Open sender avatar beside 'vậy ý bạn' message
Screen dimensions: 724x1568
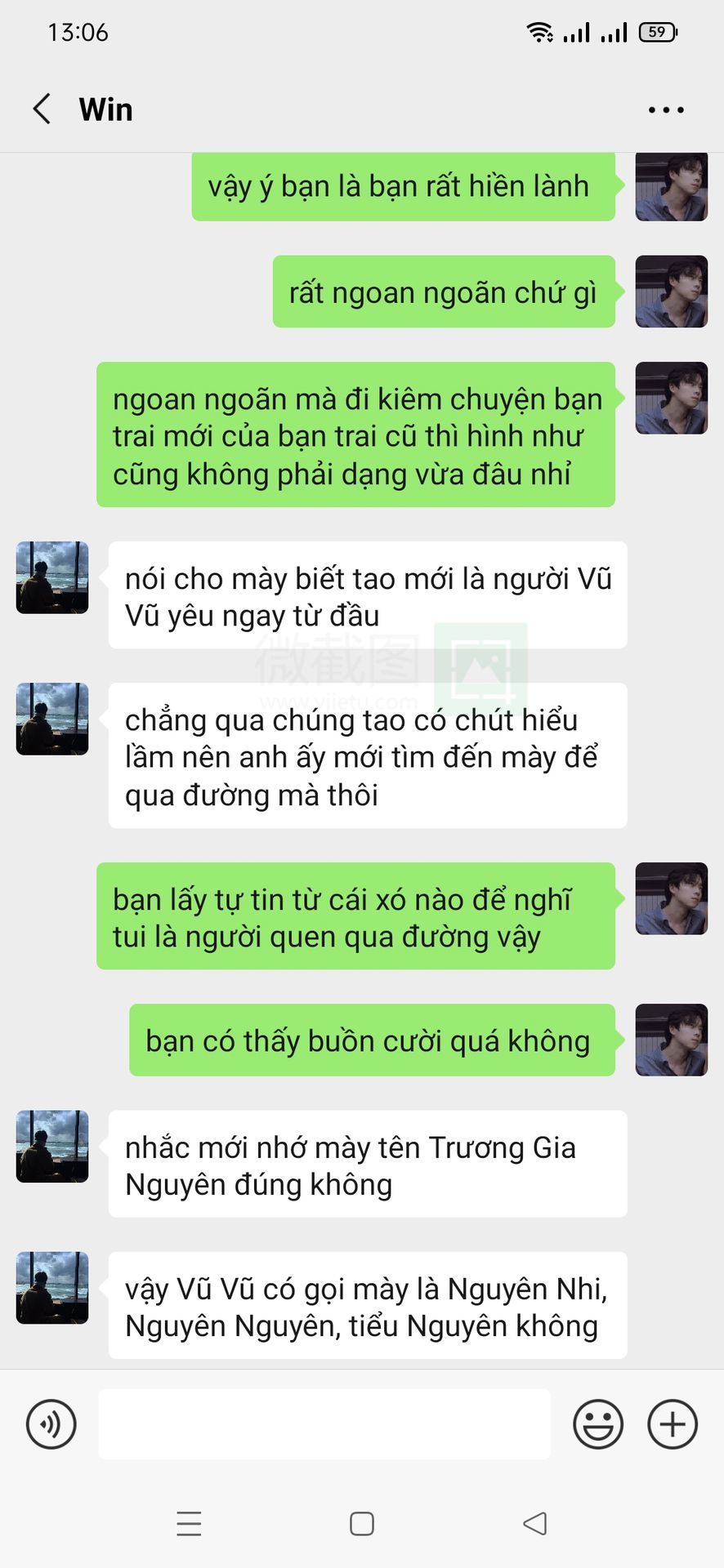tap(672, 186)
